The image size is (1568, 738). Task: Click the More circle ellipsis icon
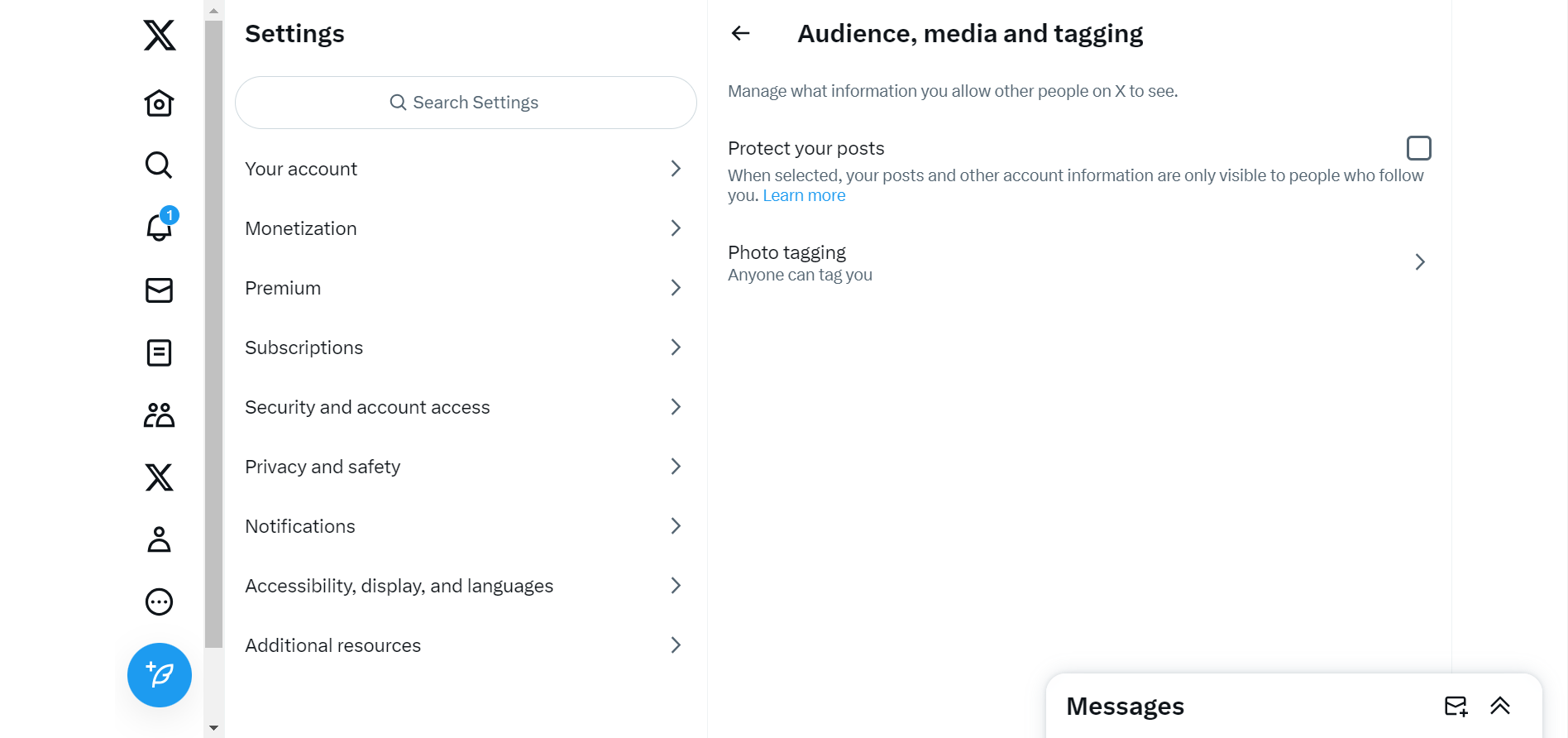click(x=159, y=601)
